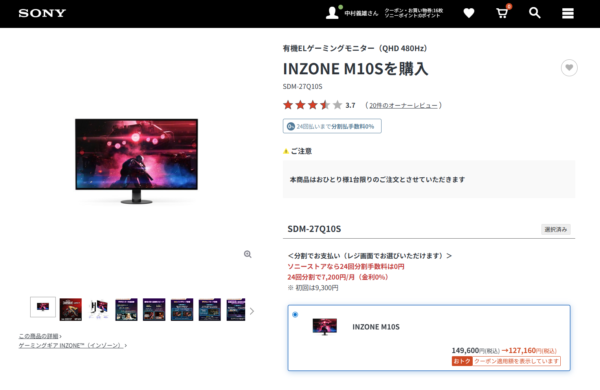
Task: Click the main monitor product image
Action: pyautogui.click(x=137, y=161)
